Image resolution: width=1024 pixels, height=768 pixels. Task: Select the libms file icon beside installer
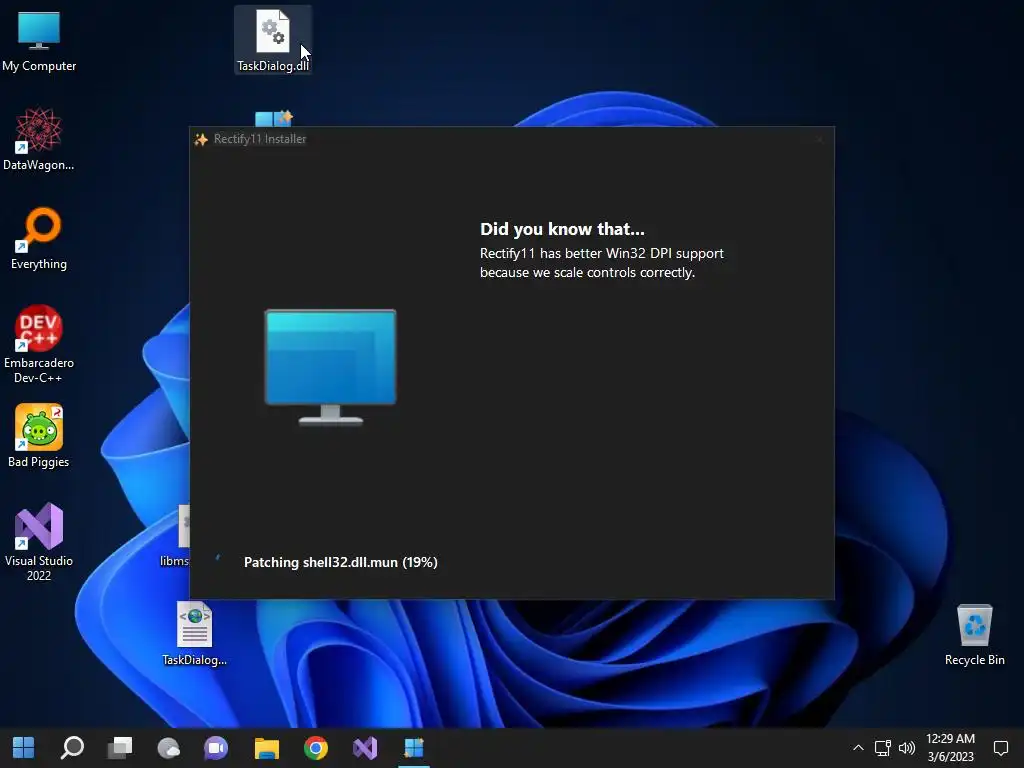click(176, 536)
